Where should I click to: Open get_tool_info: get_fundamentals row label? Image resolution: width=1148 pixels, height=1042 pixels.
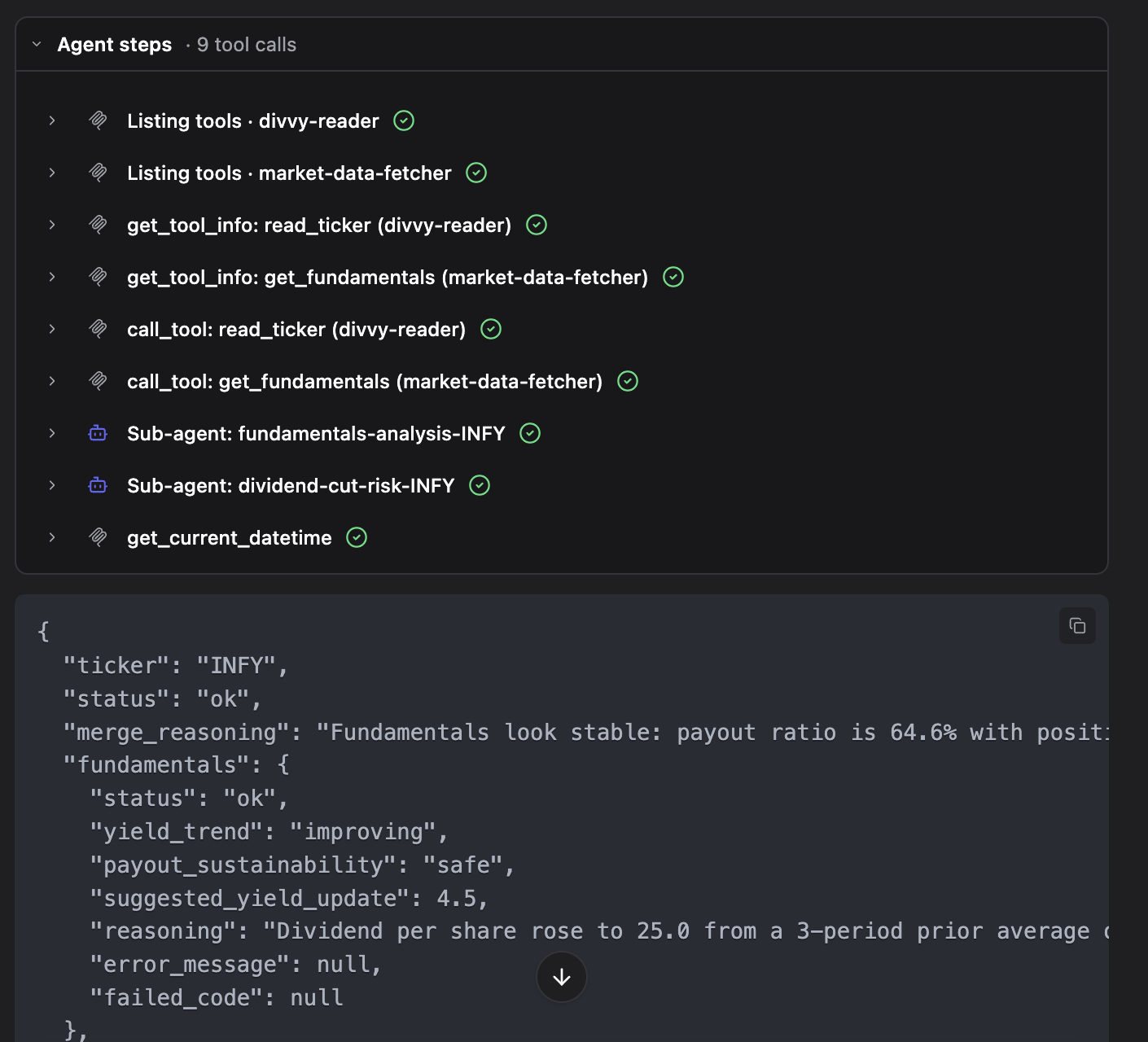pos(388,277)
